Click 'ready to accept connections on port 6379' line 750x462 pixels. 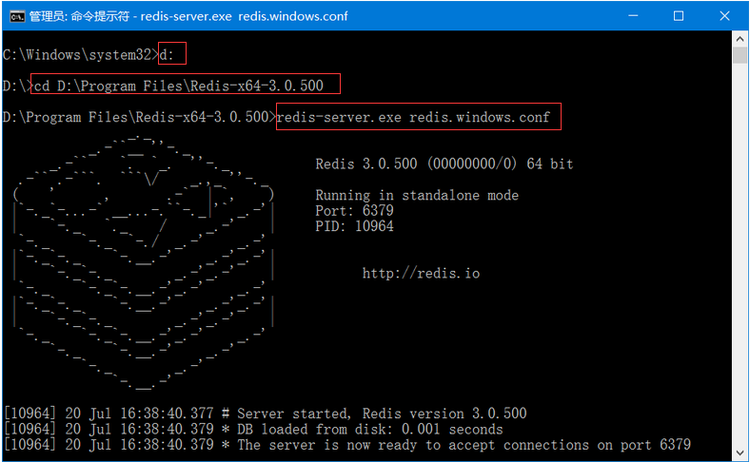[347, 445]
